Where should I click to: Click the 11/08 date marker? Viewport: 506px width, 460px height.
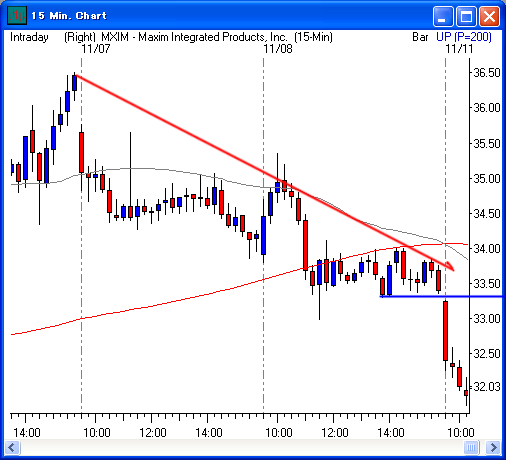coord(278,49)
